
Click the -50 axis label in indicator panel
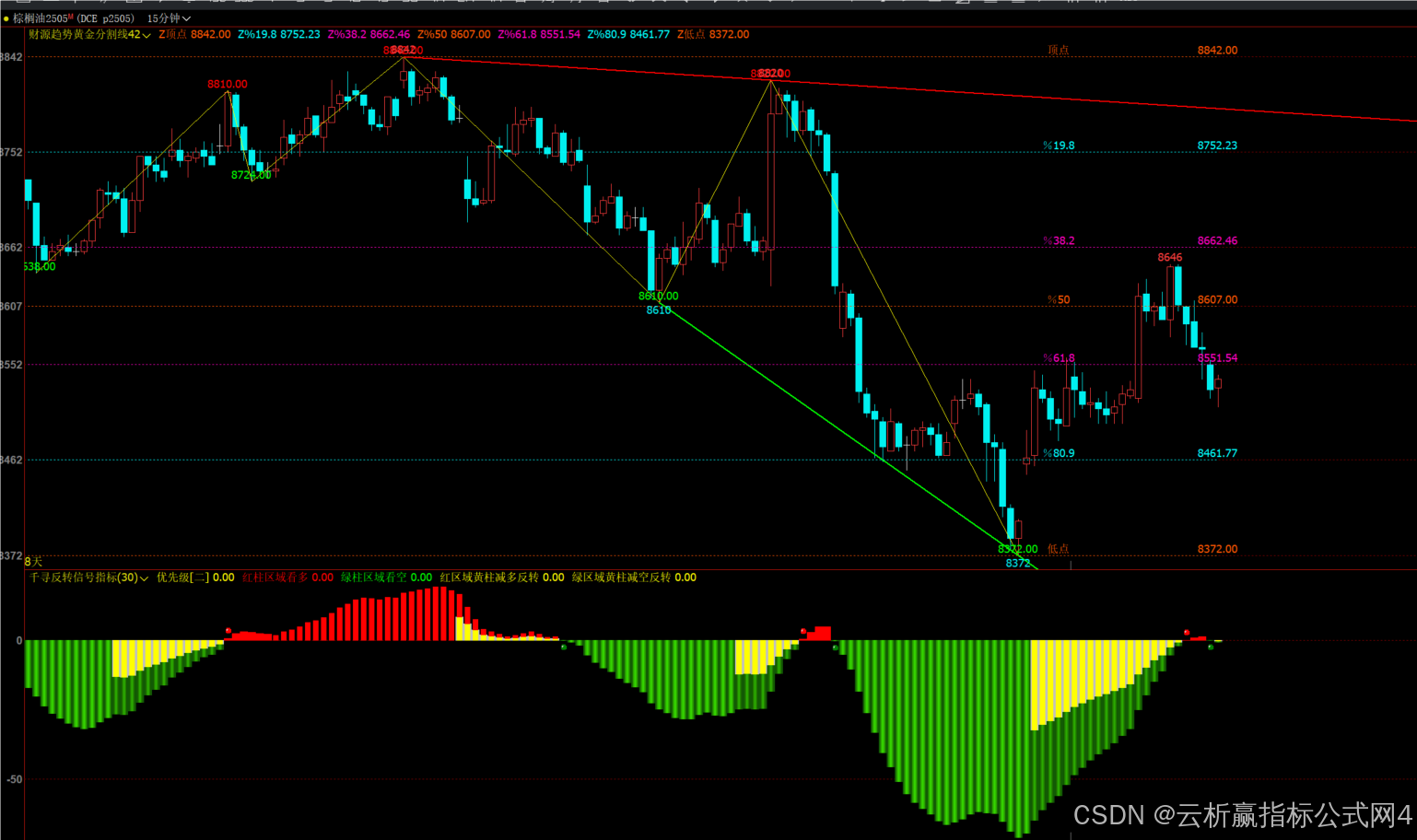[14, 779]
